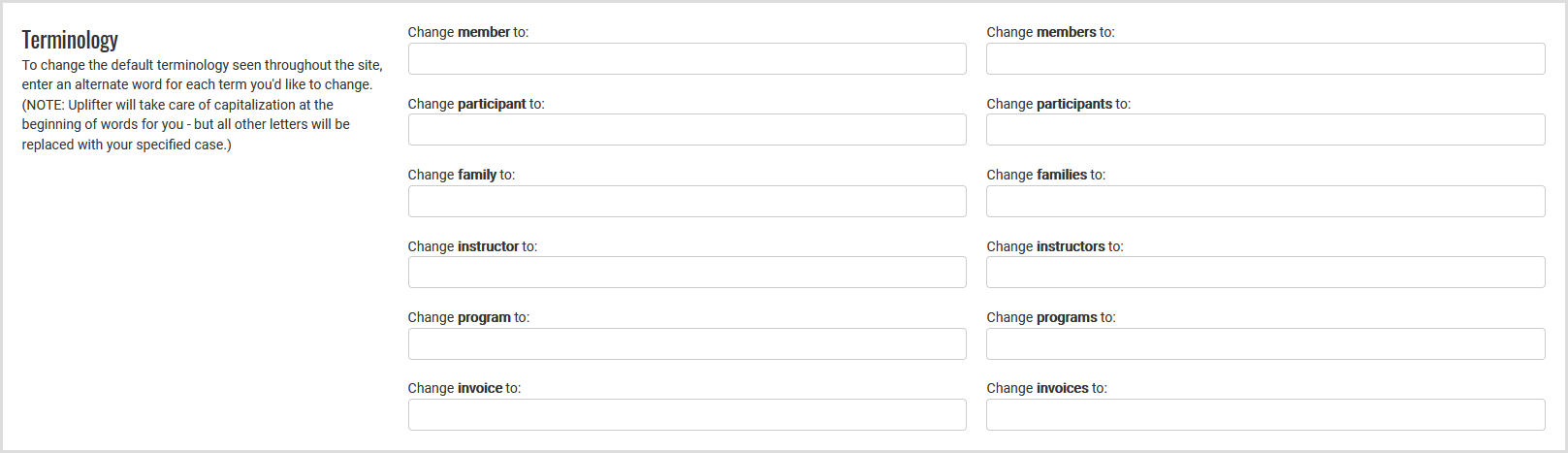Screen dimensions: 1568x453
Task: Focus the 'Change family to' text box
Action: click(687, 202)
